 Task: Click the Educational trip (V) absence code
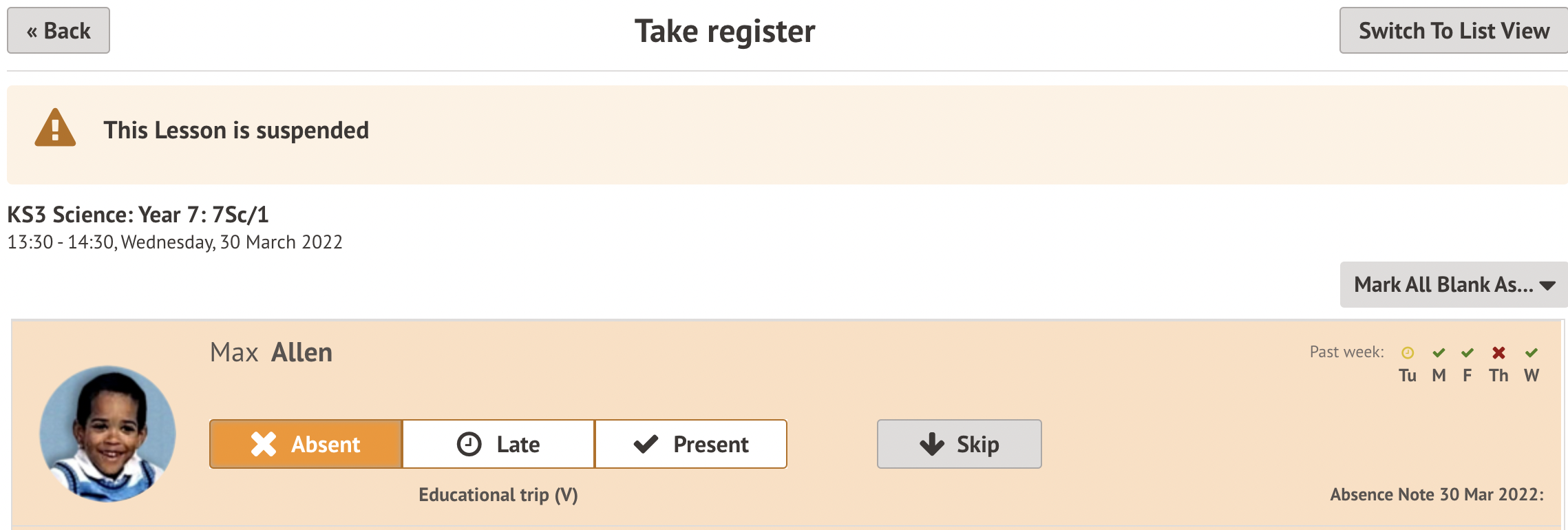tap(498, 495)
